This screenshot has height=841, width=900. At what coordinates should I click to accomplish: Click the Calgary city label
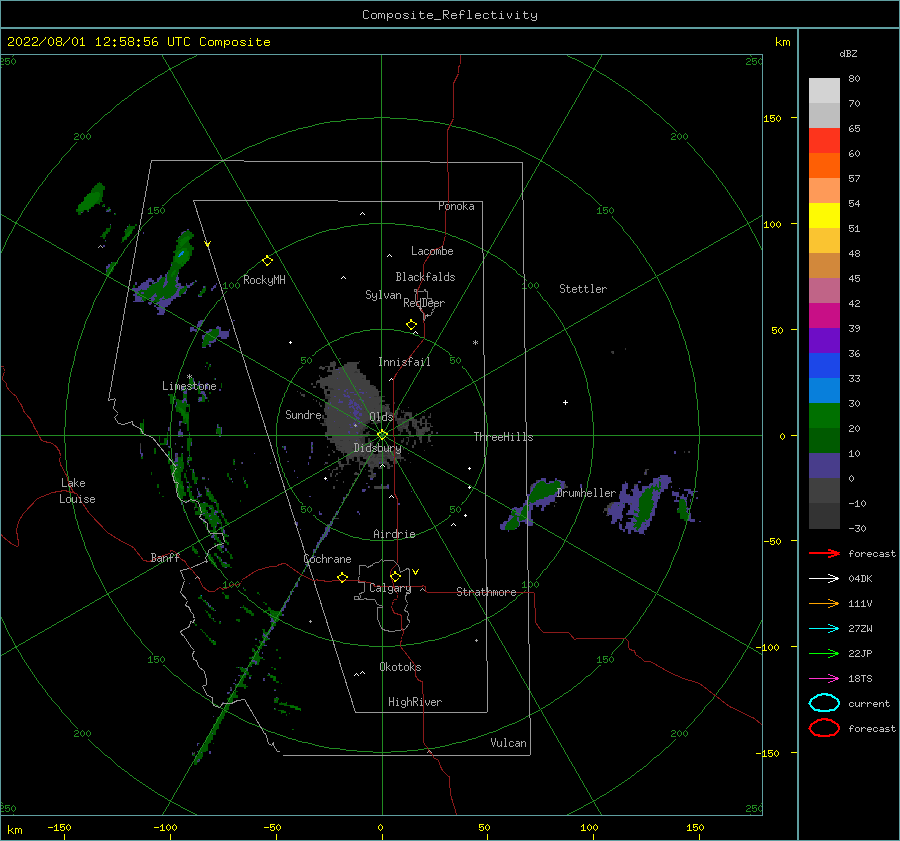coord(390,588)
